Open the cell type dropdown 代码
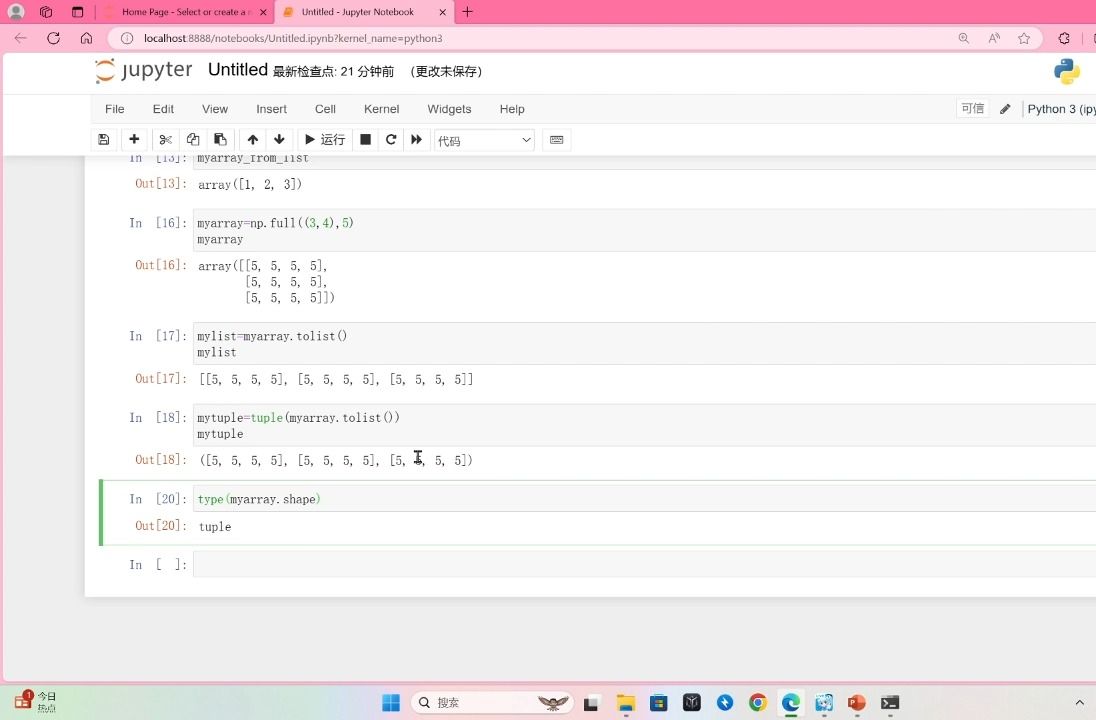This screenshot has width=1096, height=720. (x=484, y=141)
